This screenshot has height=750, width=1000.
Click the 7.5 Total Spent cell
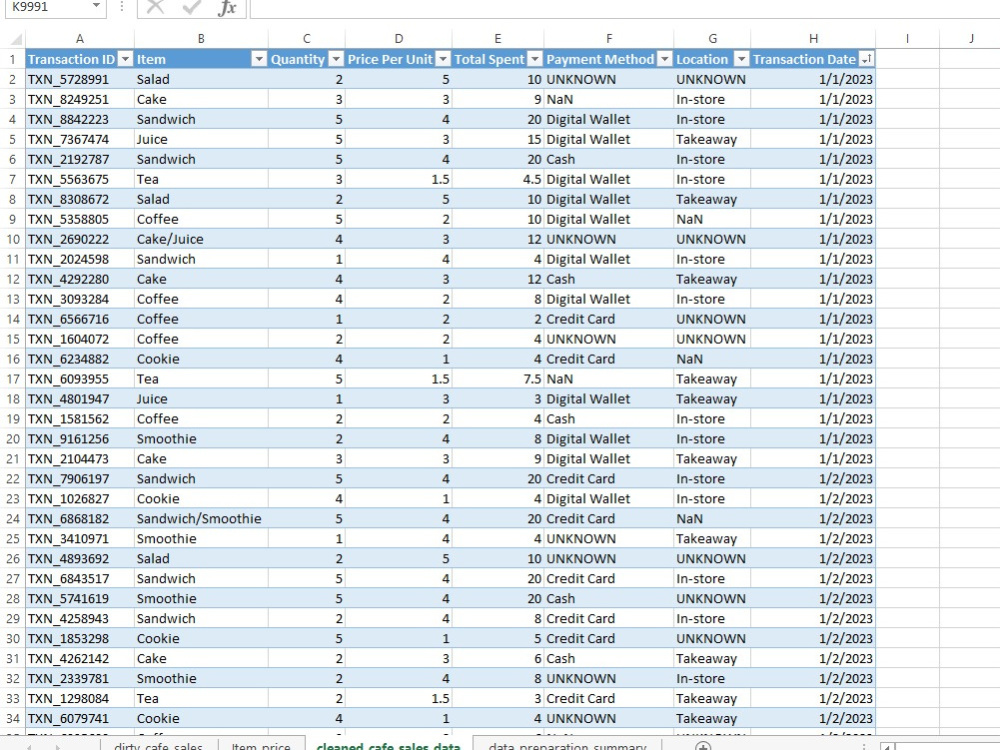coord(497,379)
